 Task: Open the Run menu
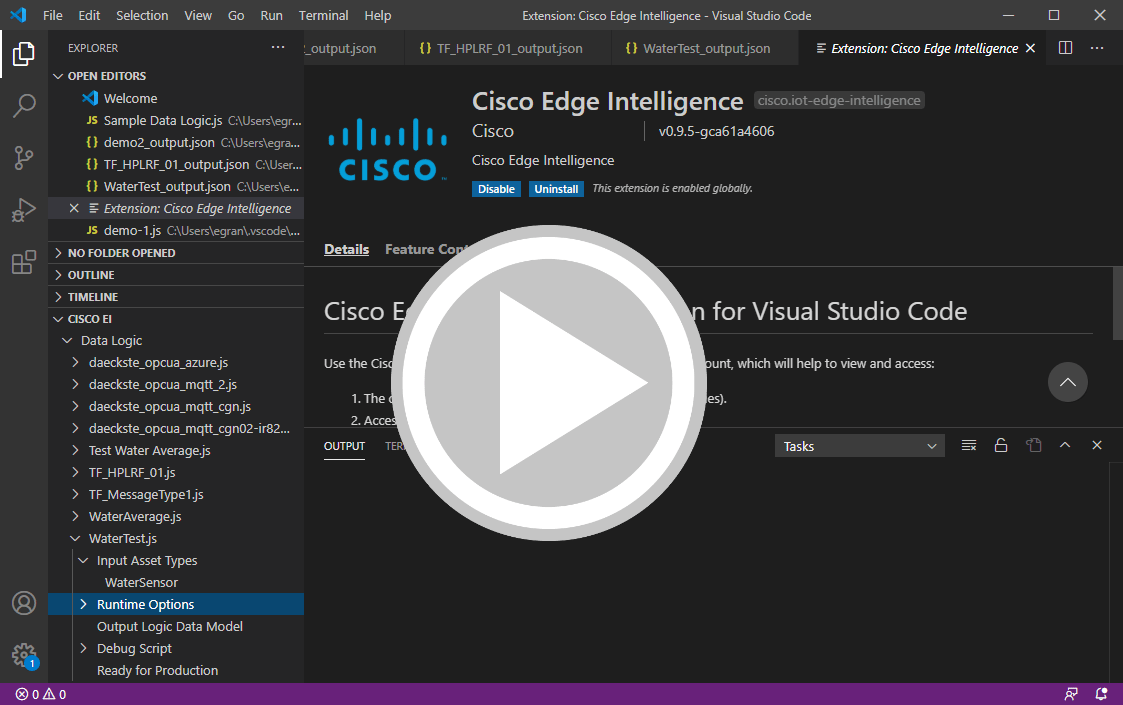pyautogui.click(x=271, y=15)
